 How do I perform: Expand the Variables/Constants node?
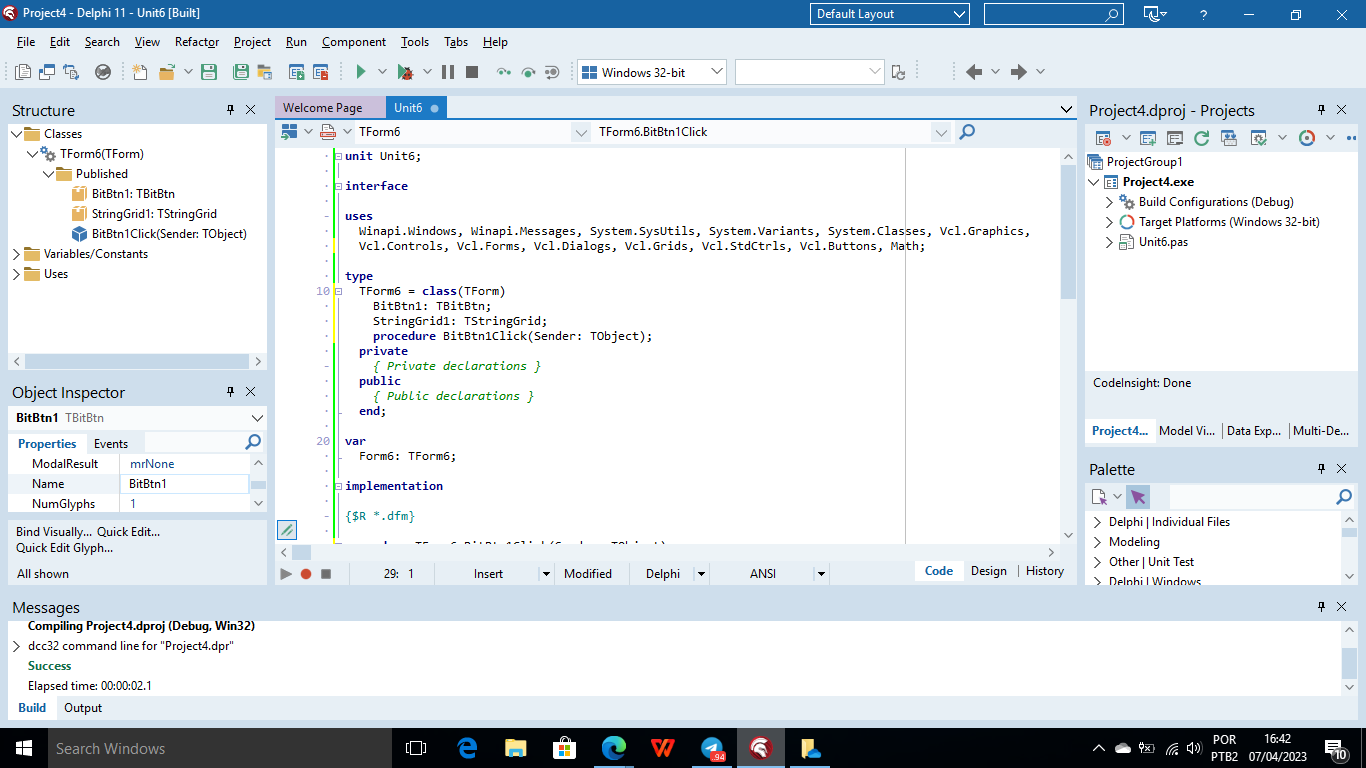16,254
